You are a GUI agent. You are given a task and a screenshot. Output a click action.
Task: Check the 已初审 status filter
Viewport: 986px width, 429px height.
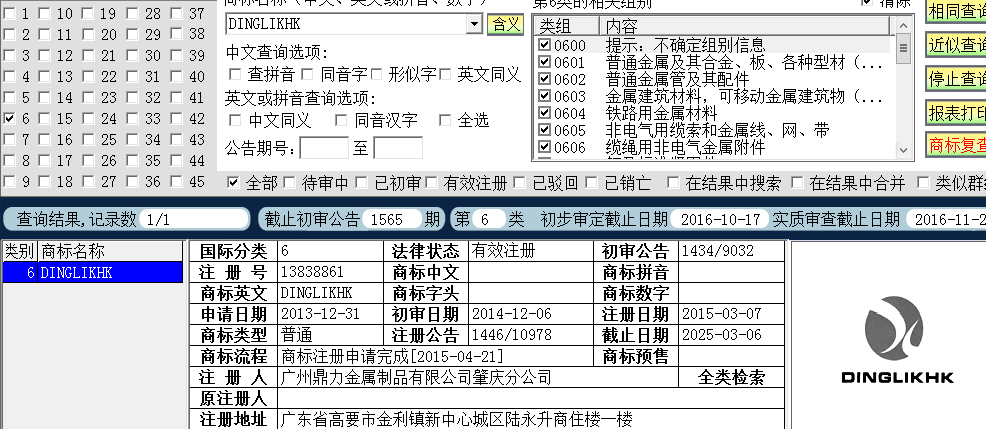pyautogui.click(x=362, y=182)
